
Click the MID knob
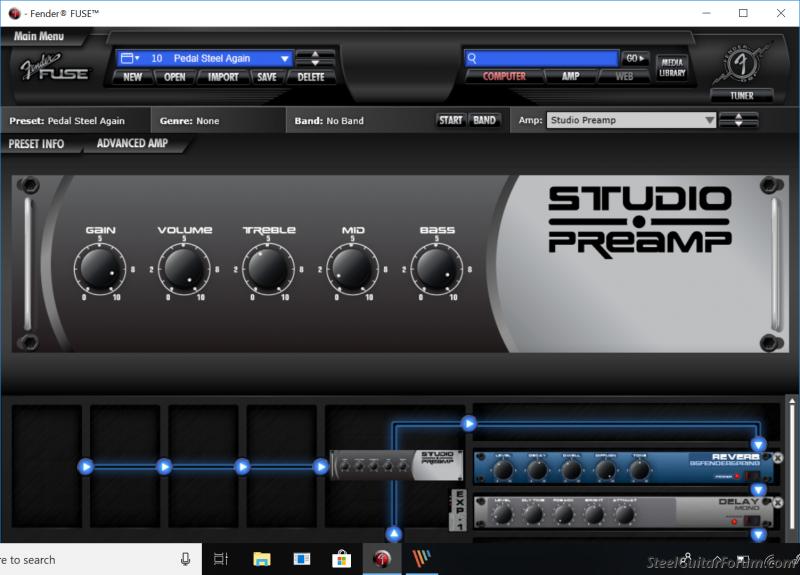tap(353, 269)
